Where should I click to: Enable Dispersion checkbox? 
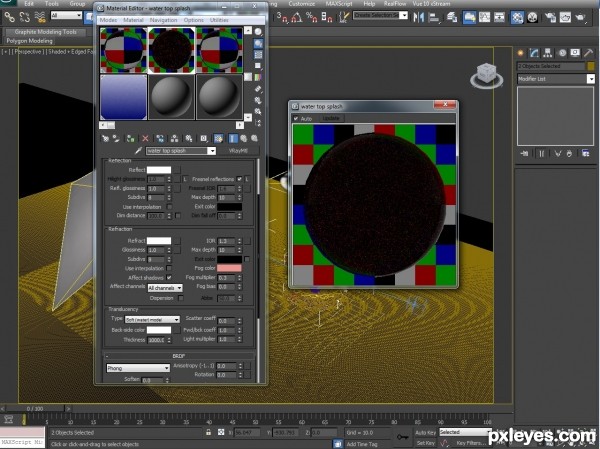pyautogui.click(x=180, y=298)
